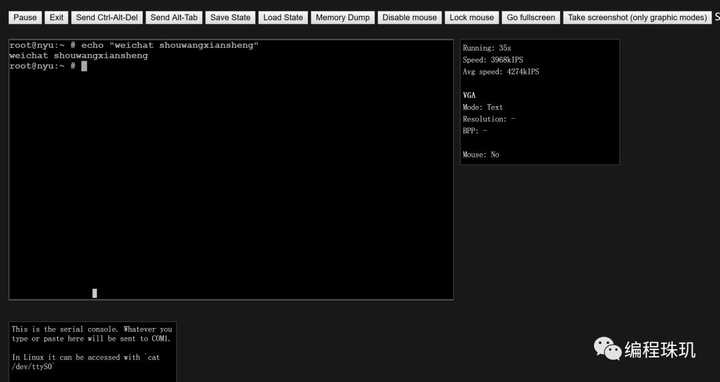Image resolution: width=720 pixels, height=382 pixels.
Task: Click the Load State button
Action: coord(283,17)
